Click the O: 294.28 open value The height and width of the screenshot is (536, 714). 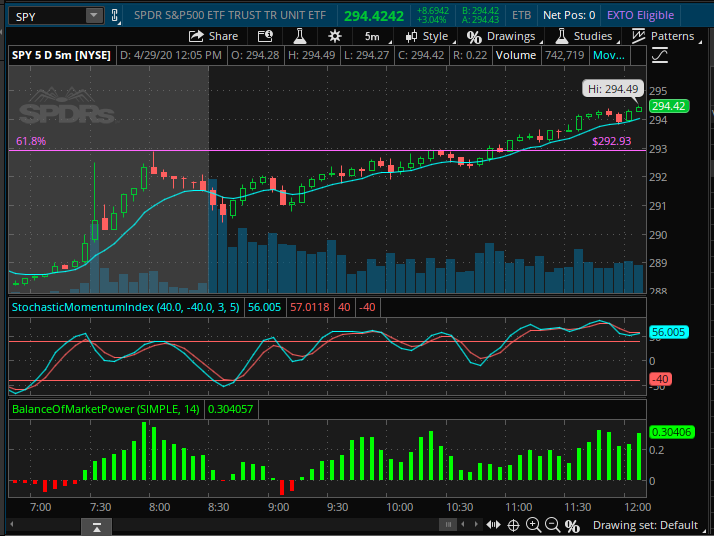tap(255, 55)
